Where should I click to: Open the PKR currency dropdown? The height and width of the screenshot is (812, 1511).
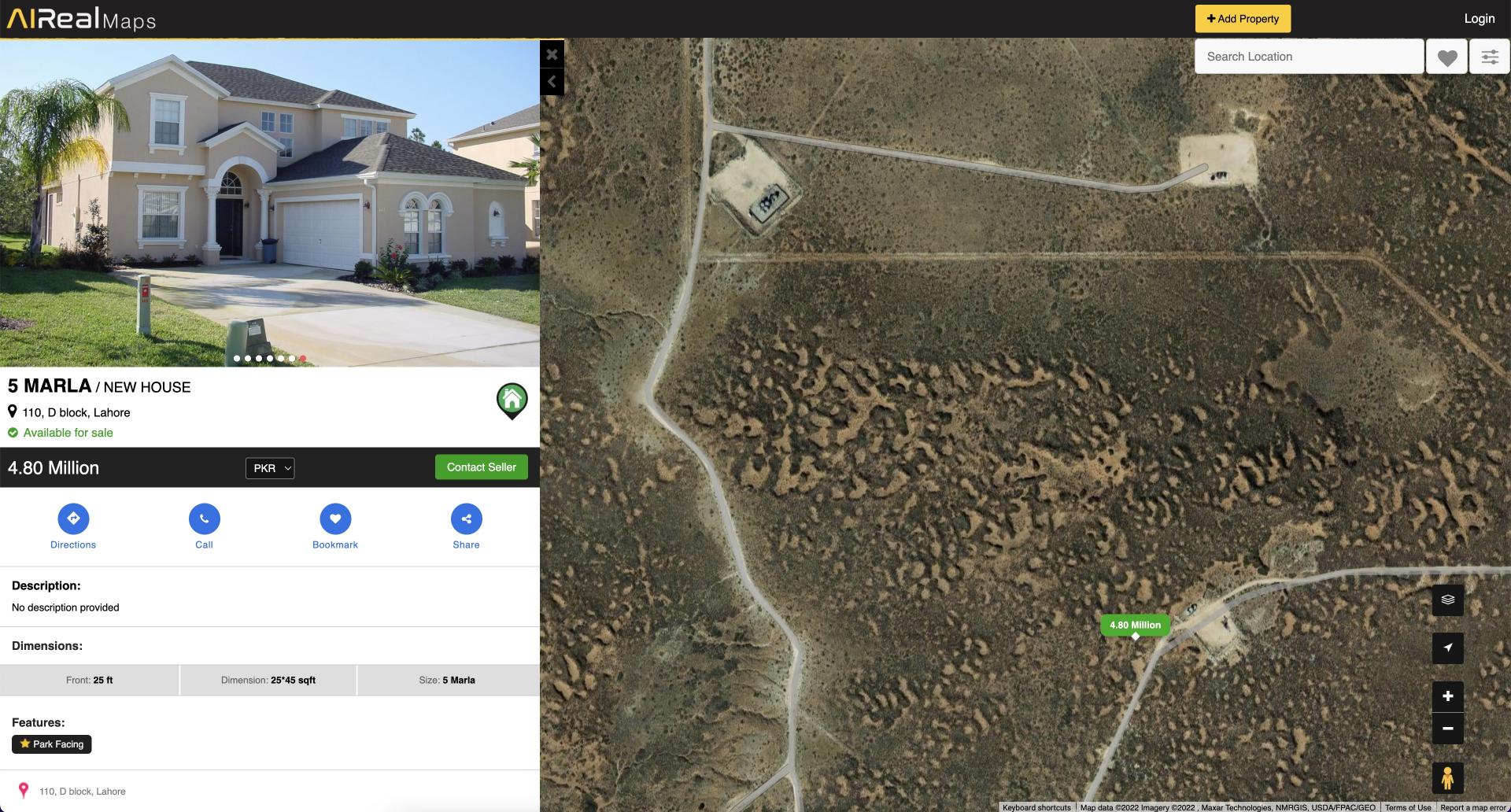tap(270, 468)
